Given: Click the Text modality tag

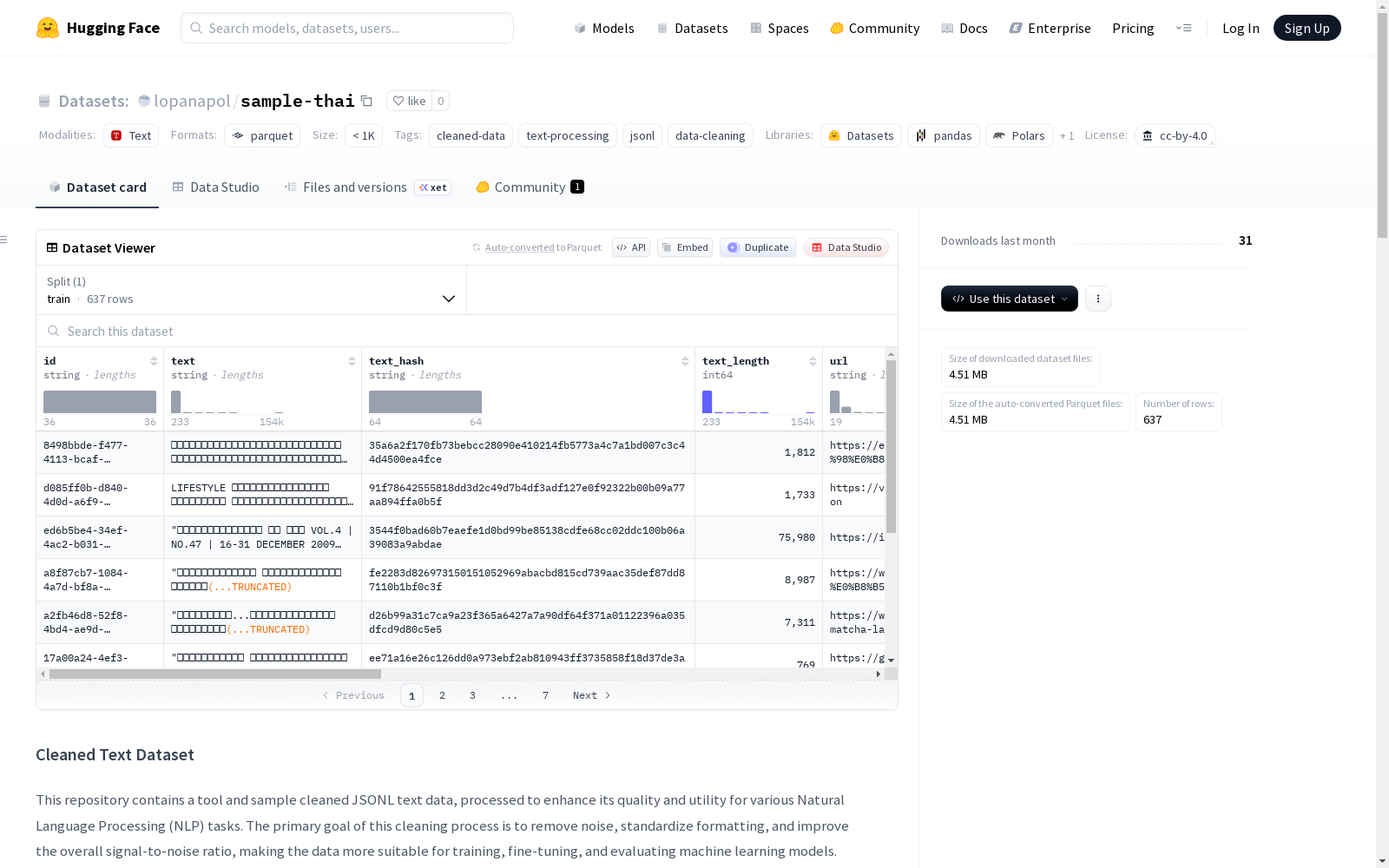Looking at the screenshot, I should pos(130,135).
